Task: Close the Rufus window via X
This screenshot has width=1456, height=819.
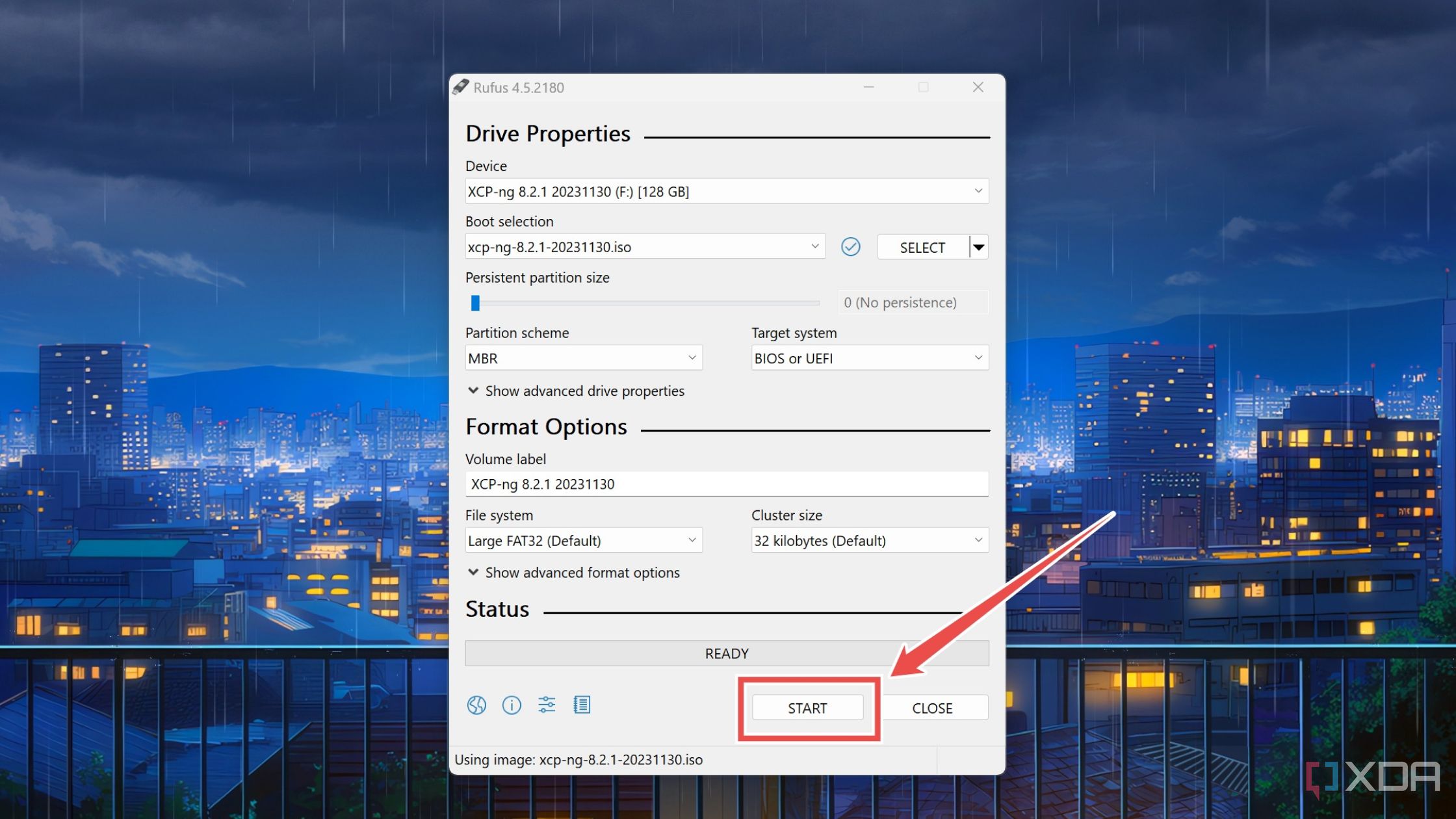Action: pos(978,87)
